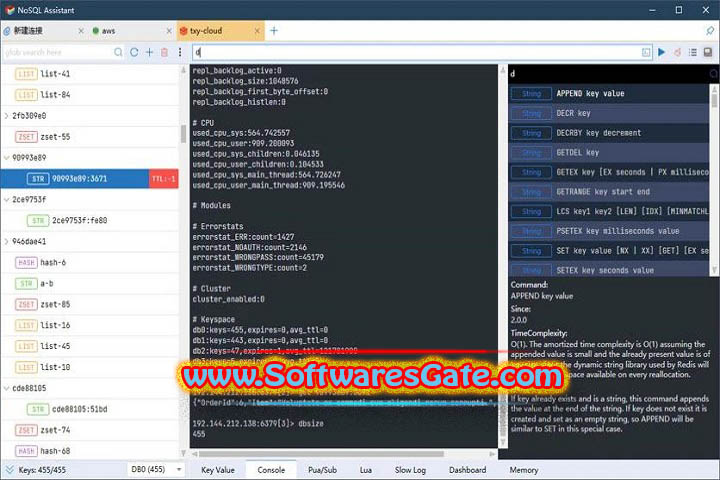
Task: Choose DECRBY key decrement command
Action: coord(608,133)
